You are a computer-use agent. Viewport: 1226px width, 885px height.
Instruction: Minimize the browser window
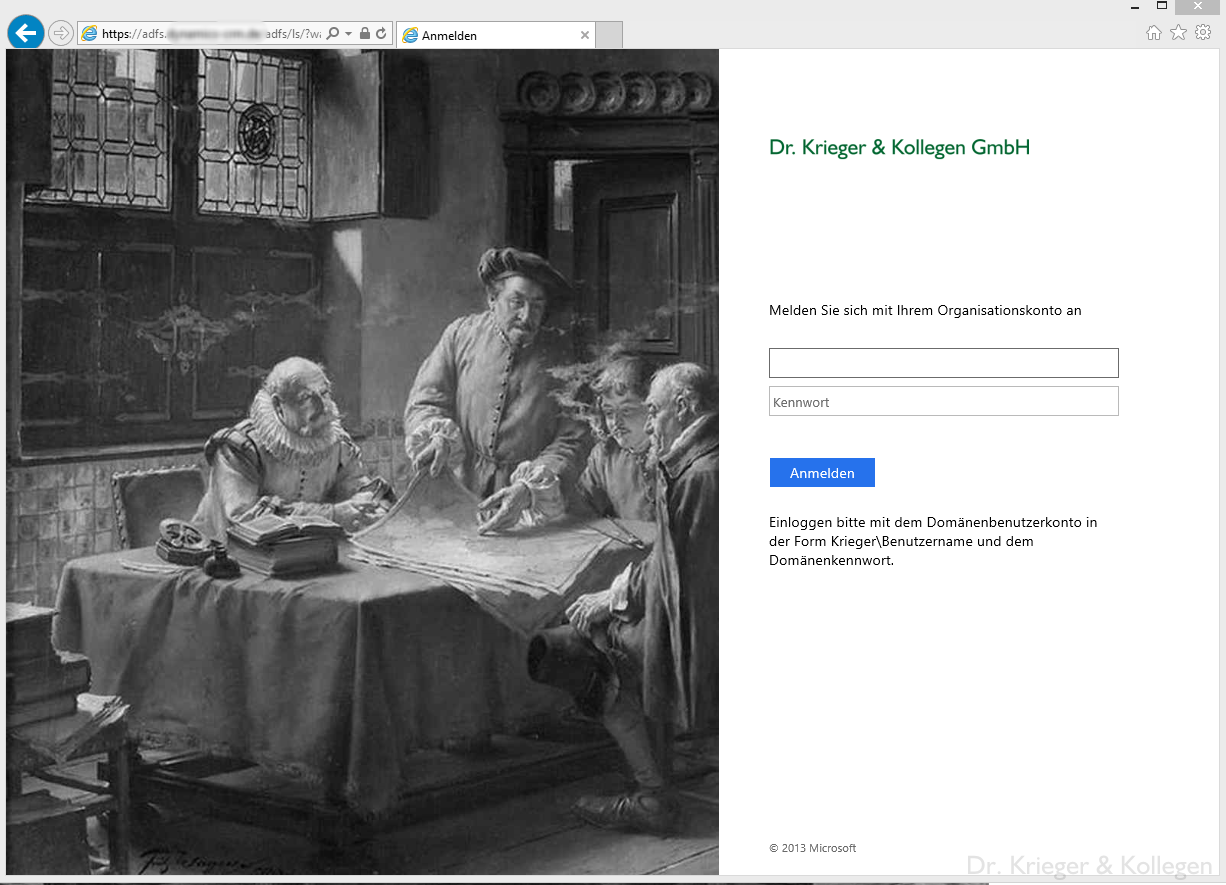[x=1135, y=7]
